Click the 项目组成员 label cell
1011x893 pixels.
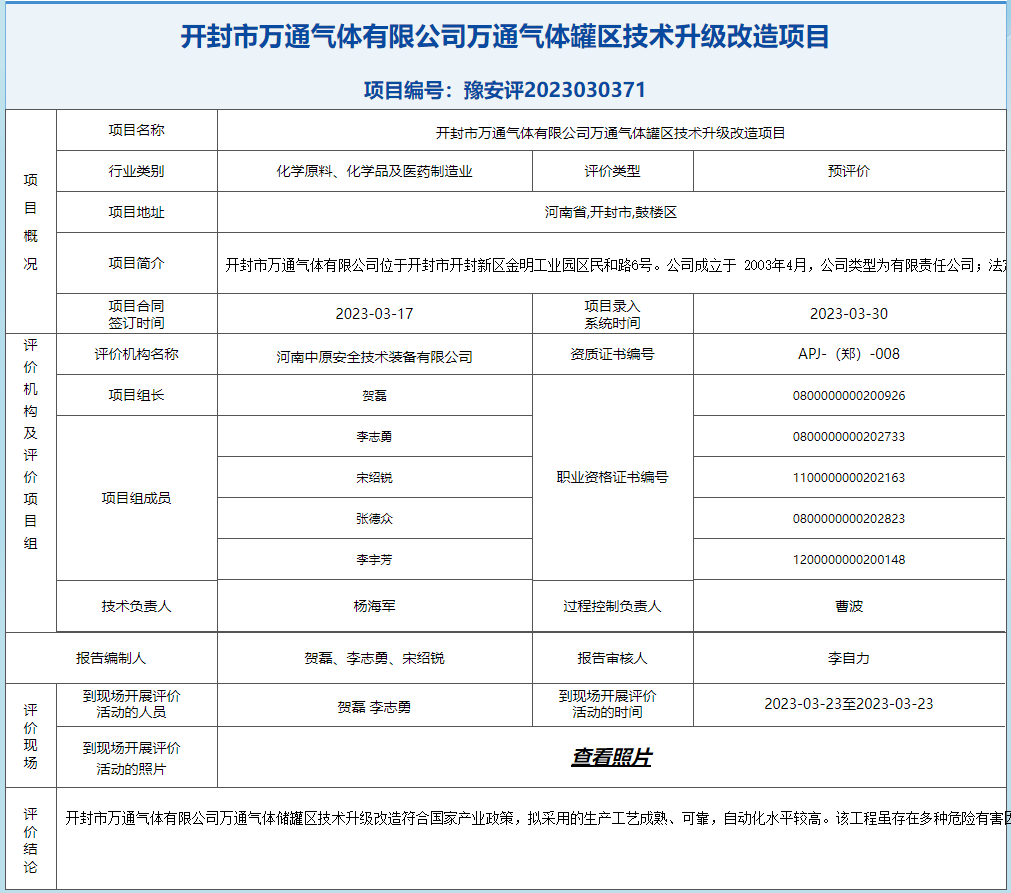[137, 498]
